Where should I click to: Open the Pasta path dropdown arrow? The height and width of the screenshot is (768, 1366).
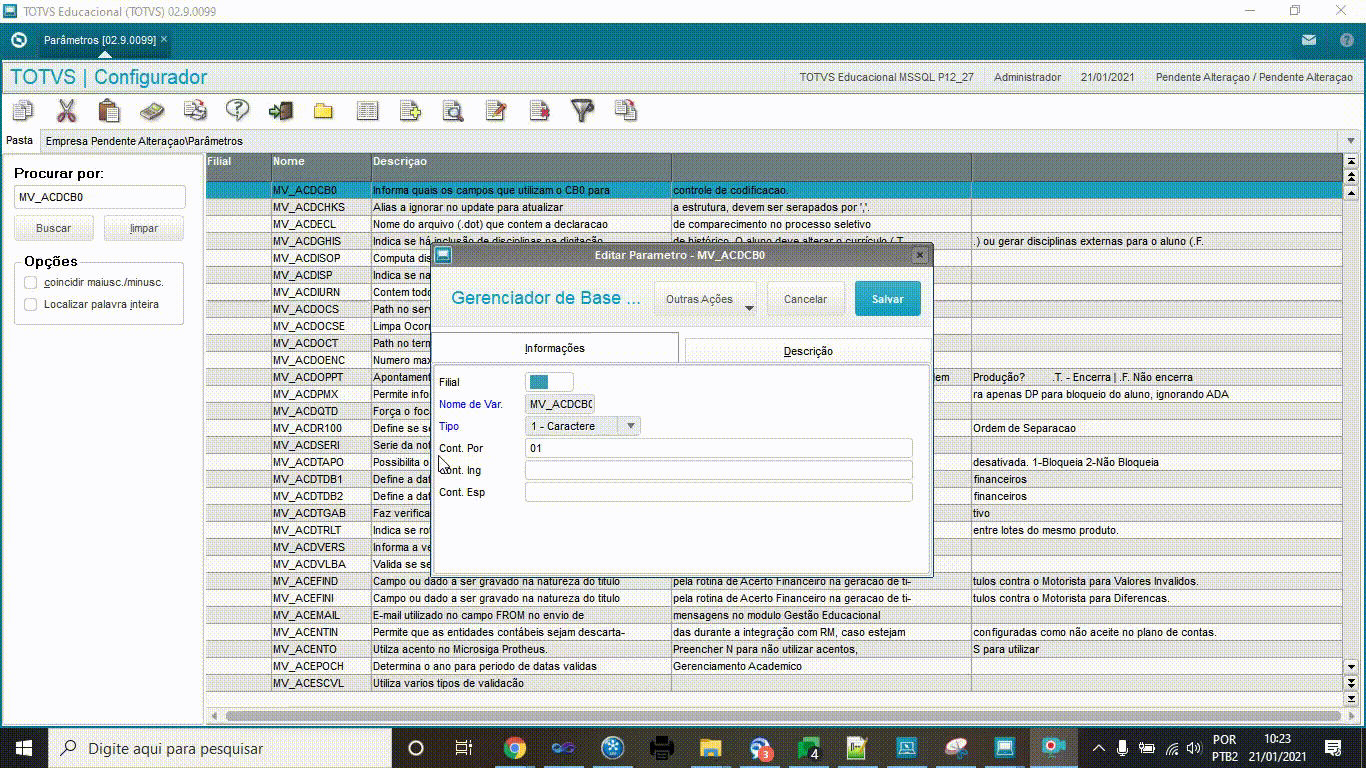(x=1352, y=141)
